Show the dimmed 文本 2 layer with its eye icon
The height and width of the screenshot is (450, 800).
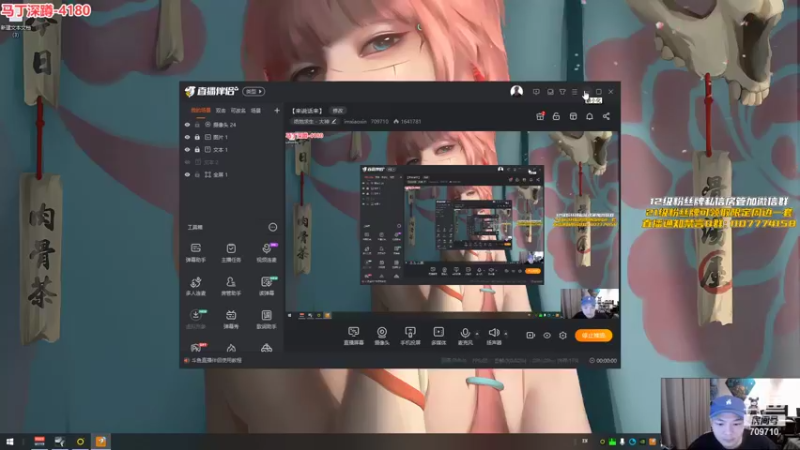click(x=187, y=162)
